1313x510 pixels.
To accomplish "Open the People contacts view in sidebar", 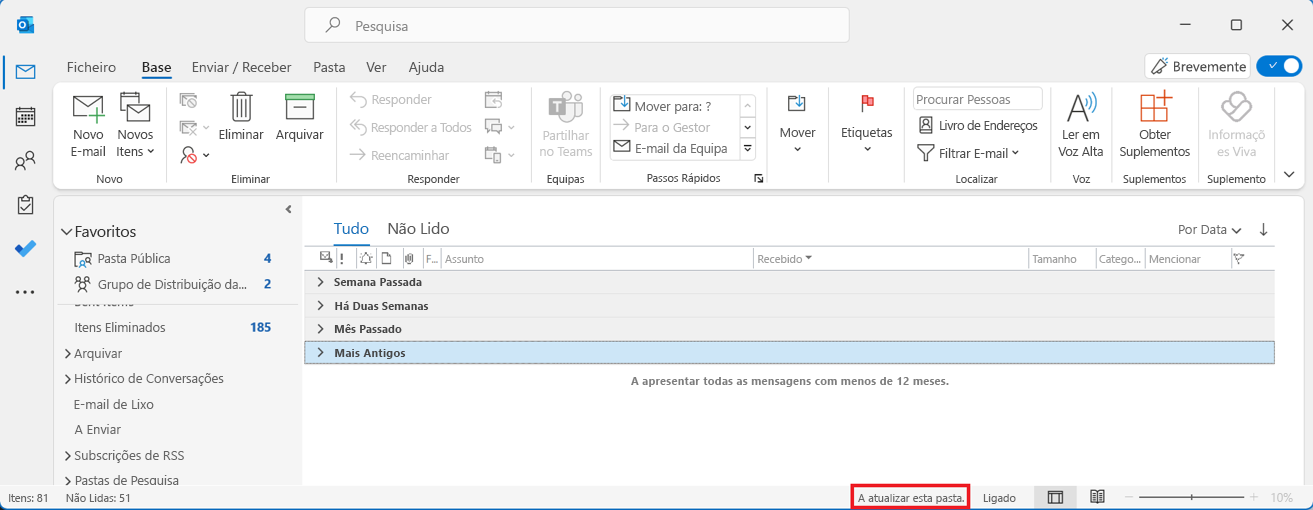I will [x=26, y=160].
